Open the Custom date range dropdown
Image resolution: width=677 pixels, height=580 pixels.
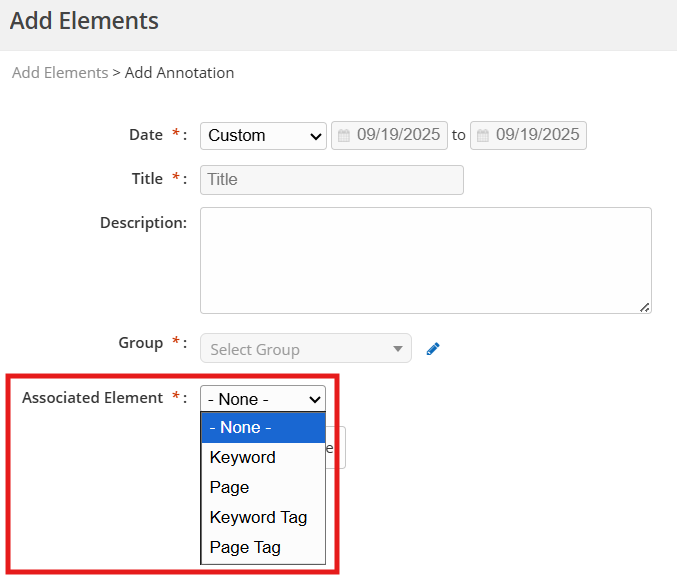263,136
